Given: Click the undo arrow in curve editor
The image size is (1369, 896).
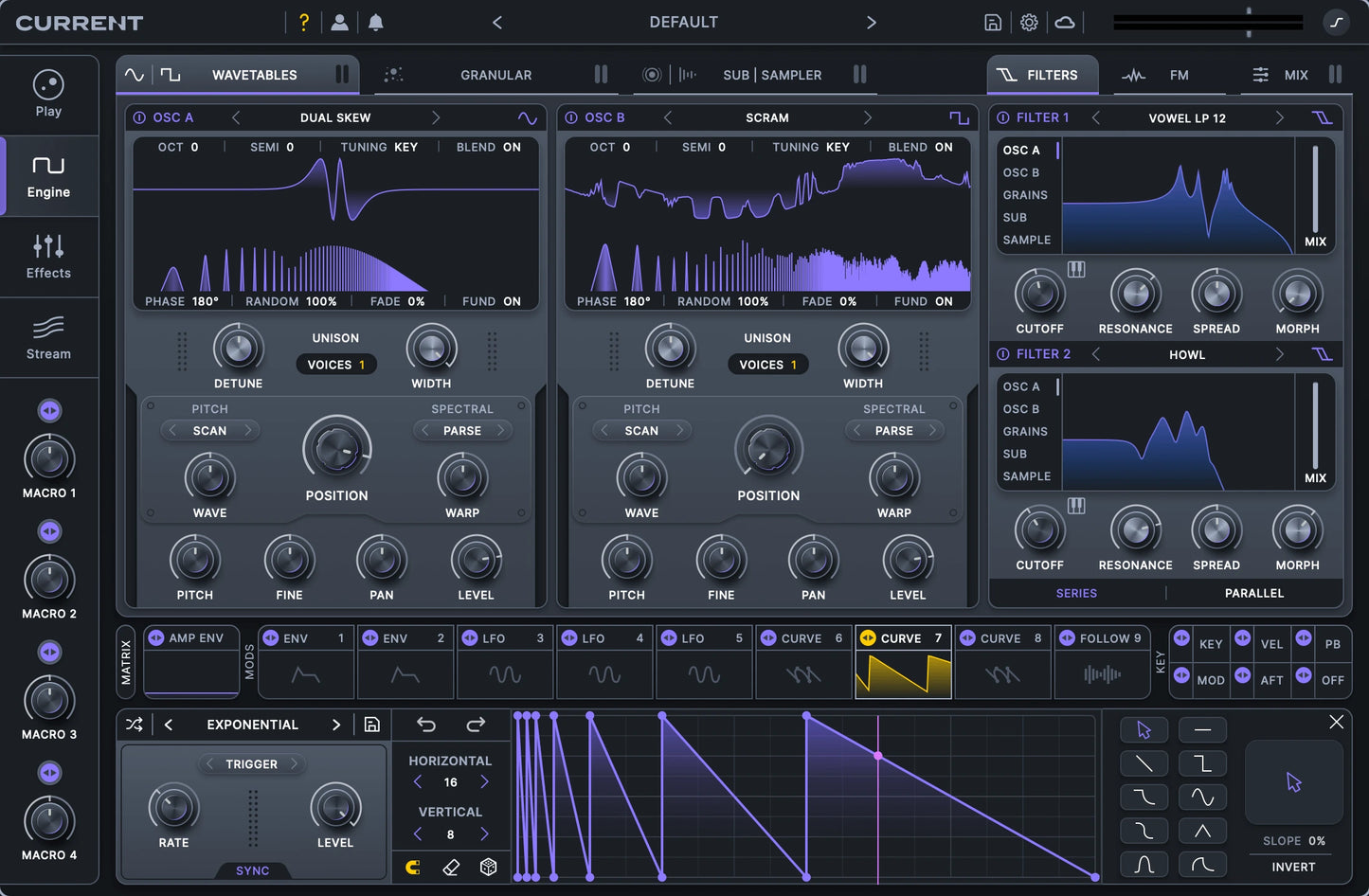Looking at the screenshot, I should [x=426, y=725].
